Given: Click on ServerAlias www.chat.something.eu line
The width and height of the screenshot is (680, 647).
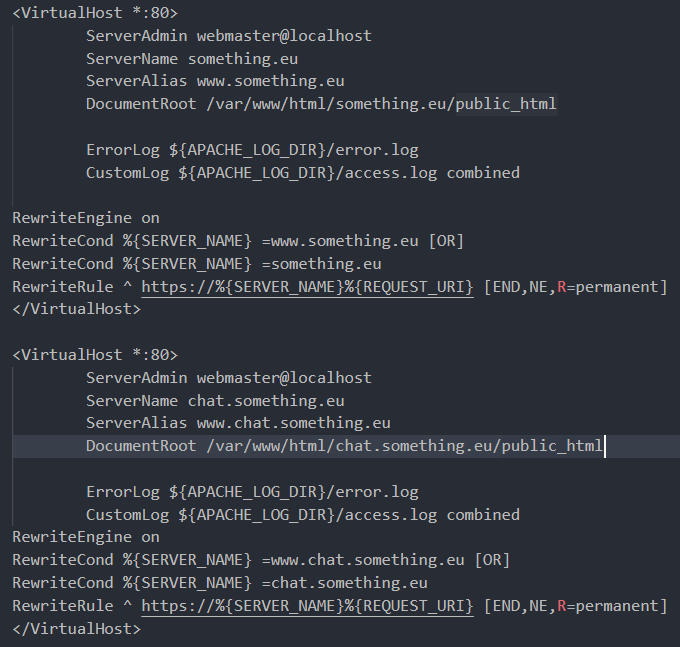Looking at the screenshot, I should (x=238, y=424).
